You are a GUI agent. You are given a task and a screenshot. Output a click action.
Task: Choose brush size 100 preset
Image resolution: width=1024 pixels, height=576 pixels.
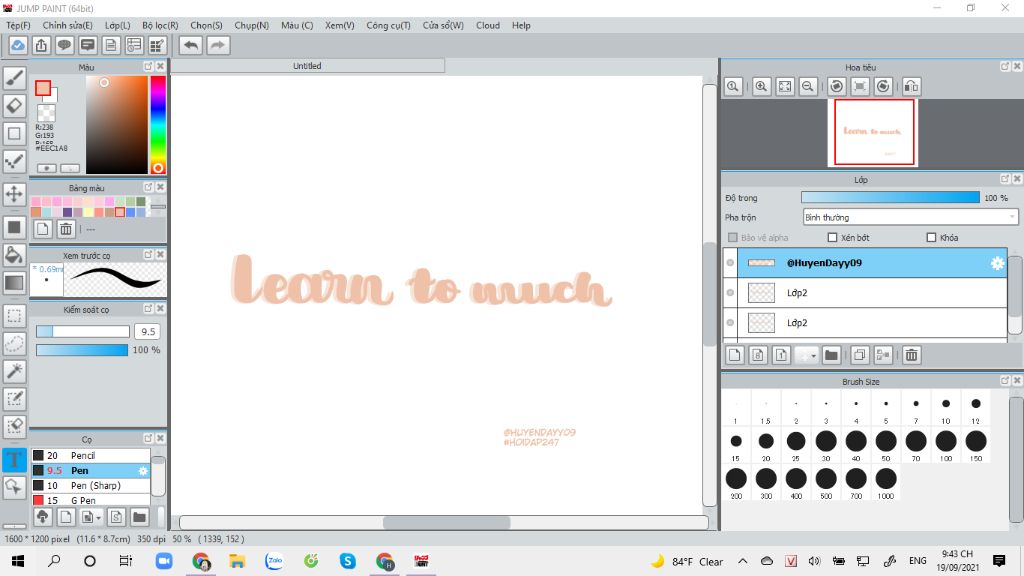[946, 444]
